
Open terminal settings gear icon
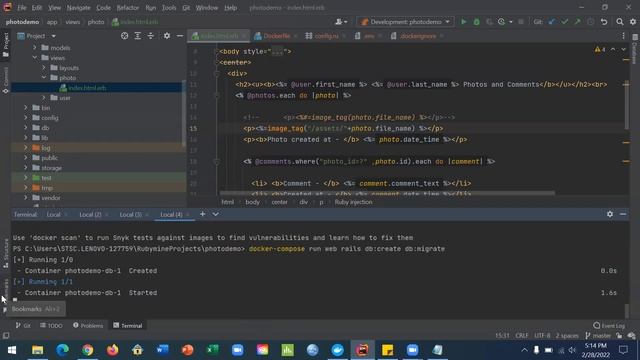pos(610,214)
